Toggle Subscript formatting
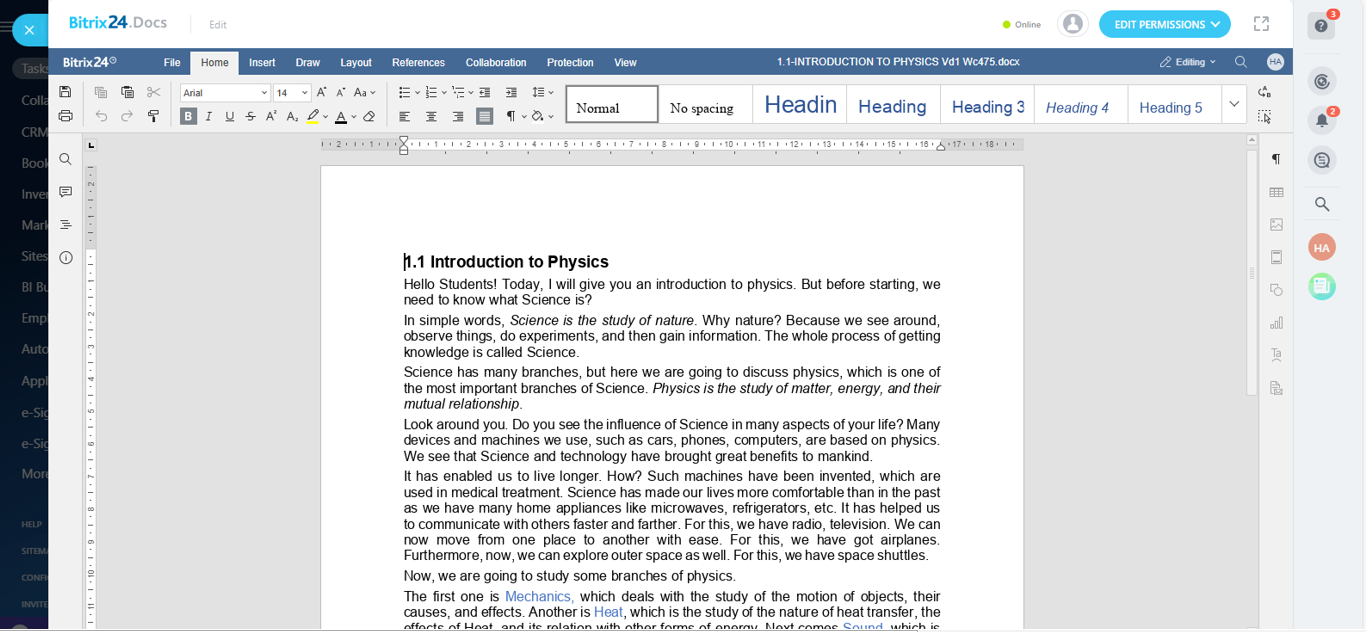This screenshot has width=1366, height=632. coord(292,116)
